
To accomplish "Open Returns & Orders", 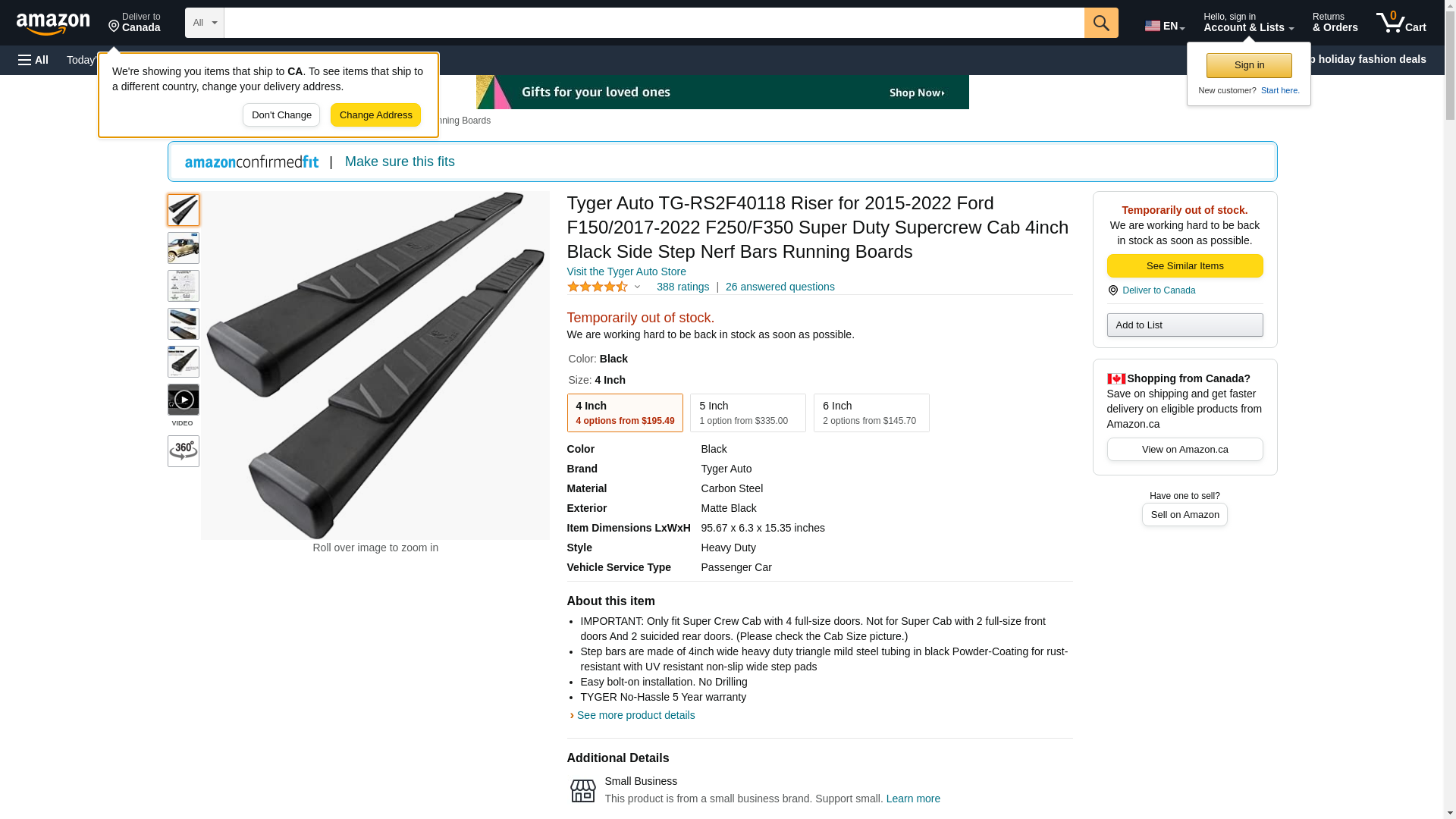I will pyautogui.click(x=1335, y=23).
